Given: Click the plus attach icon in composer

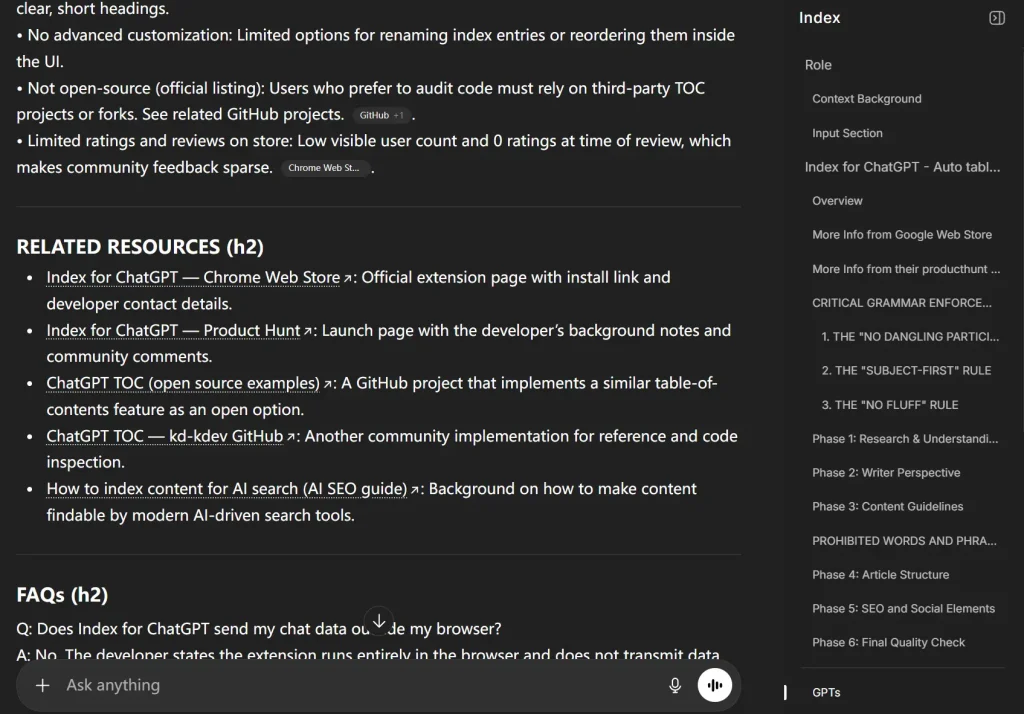Looking at the screenshot, I should [42, 685].
